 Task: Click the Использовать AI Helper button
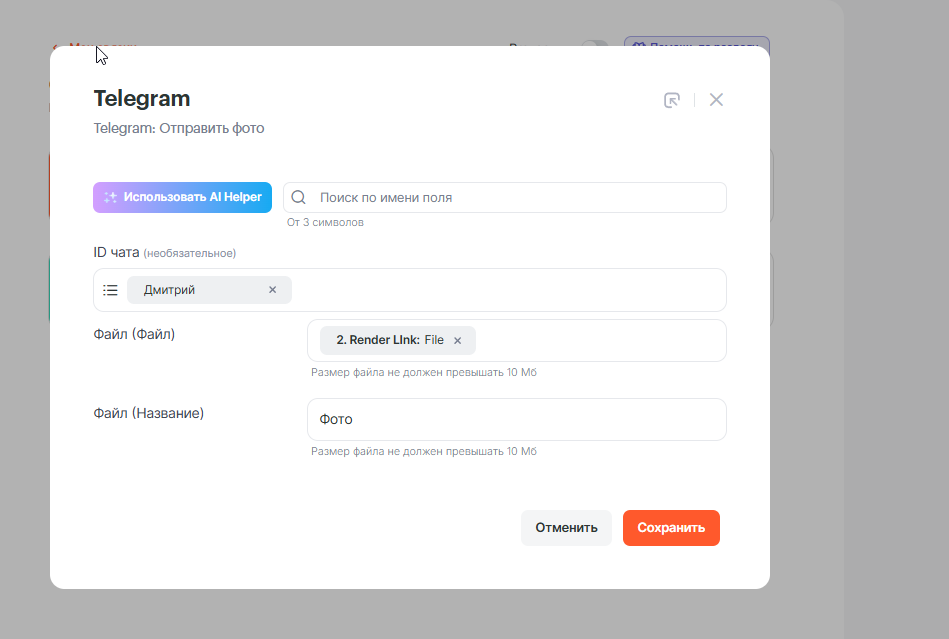tap(182, 197)
